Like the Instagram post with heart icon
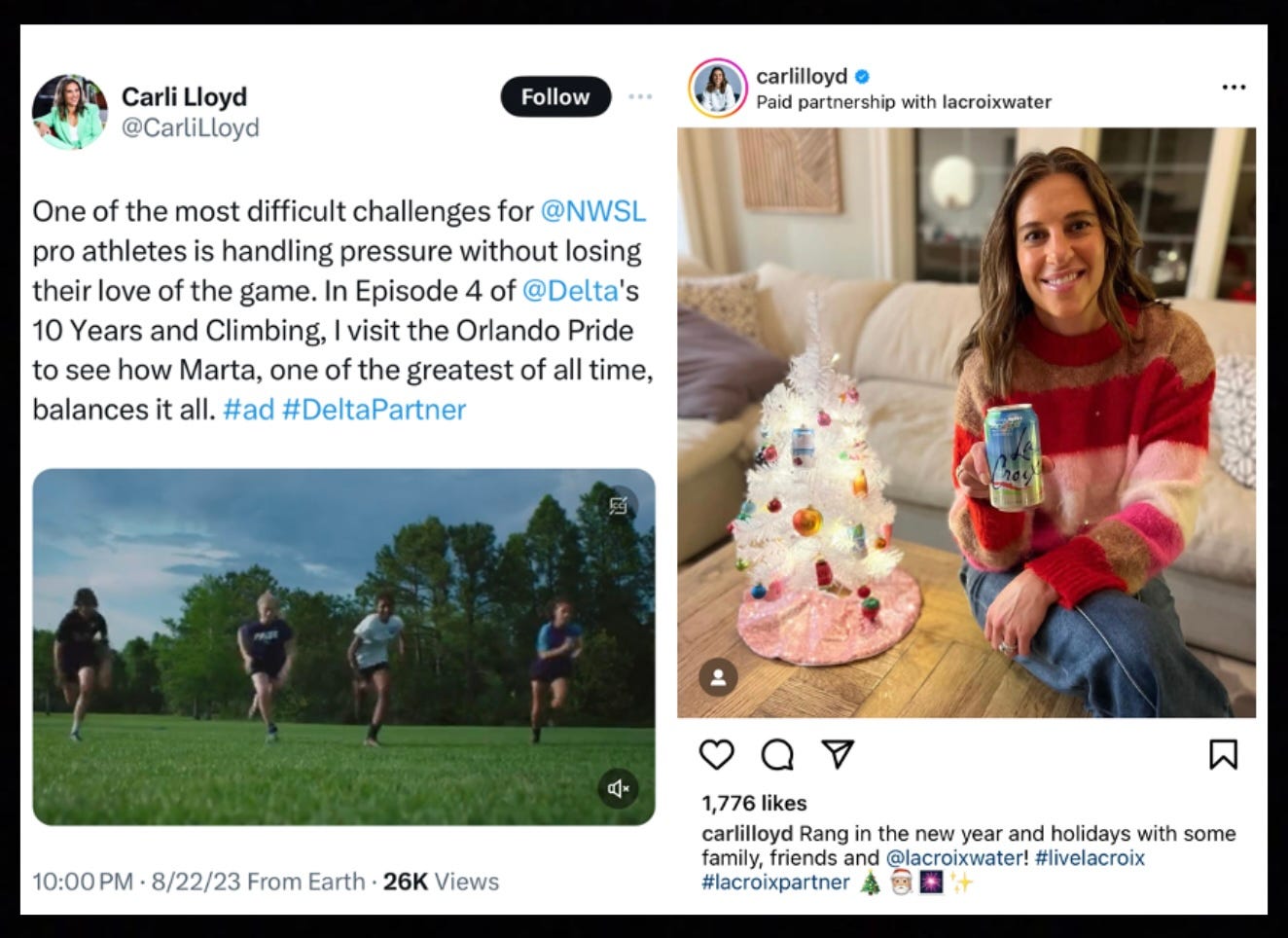1288x938 pixels. [717, 754]
